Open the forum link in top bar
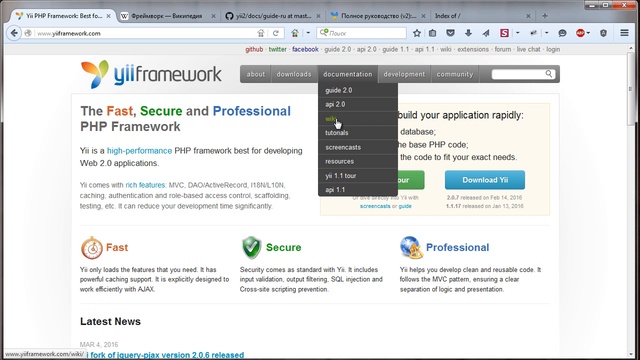 503,49
